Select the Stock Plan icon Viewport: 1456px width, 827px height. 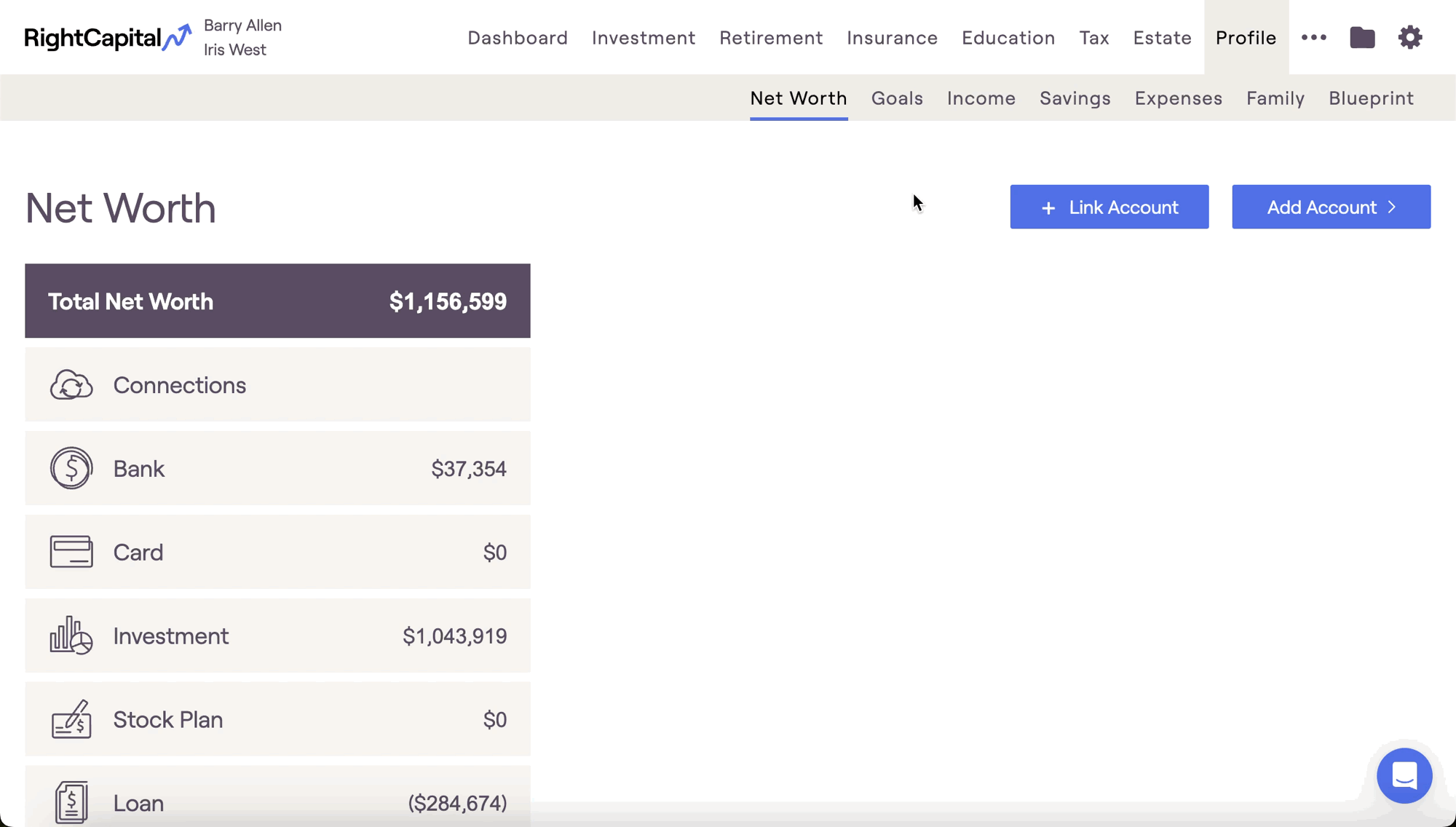(71, 719)
